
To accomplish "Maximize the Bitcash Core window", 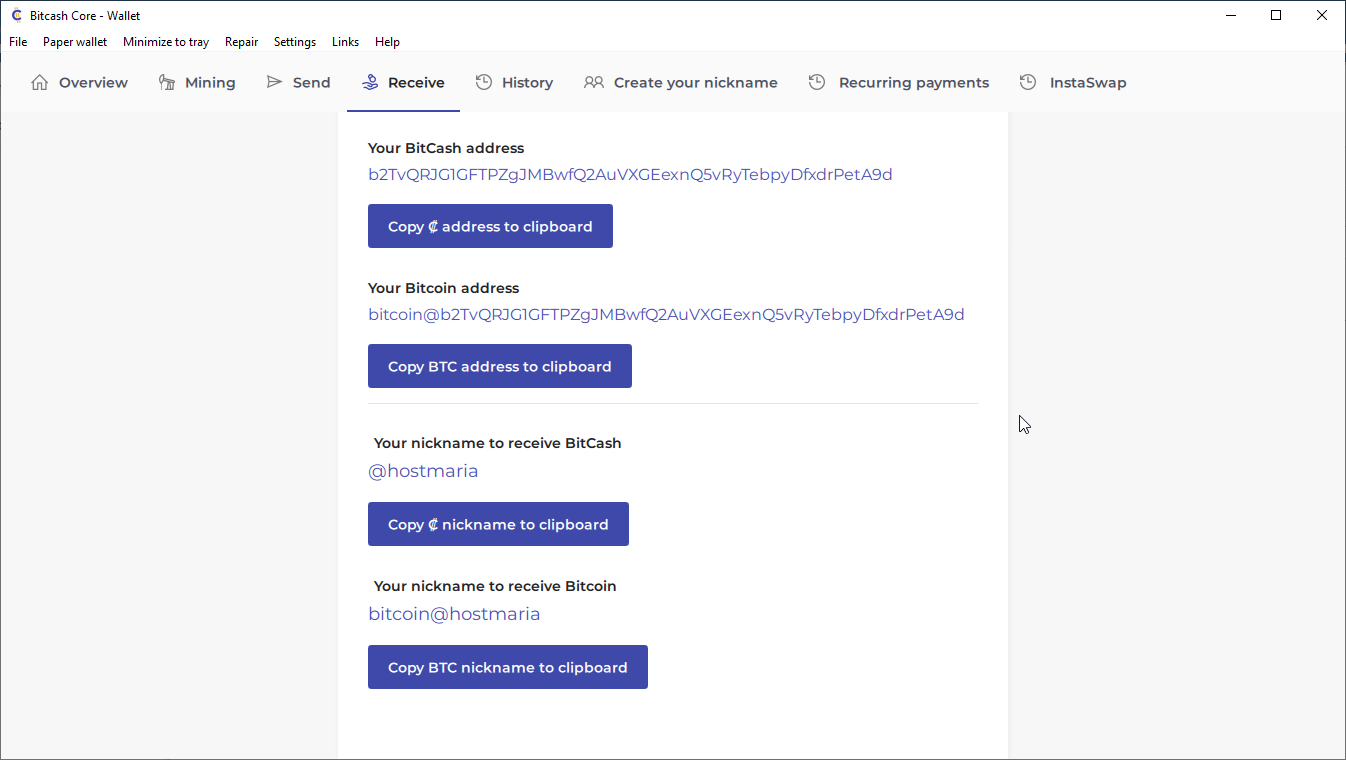I will point(1276,15).
